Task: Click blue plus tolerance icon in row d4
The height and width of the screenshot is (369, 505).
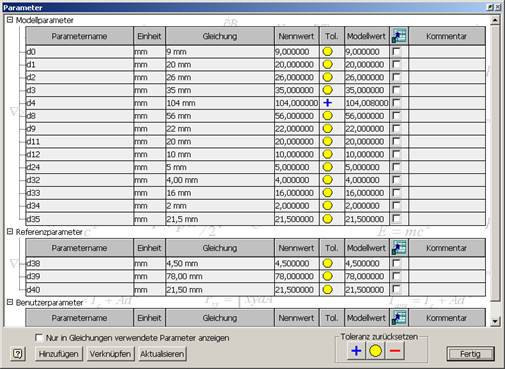Action: pyautogui.click(x=328, y=103)
